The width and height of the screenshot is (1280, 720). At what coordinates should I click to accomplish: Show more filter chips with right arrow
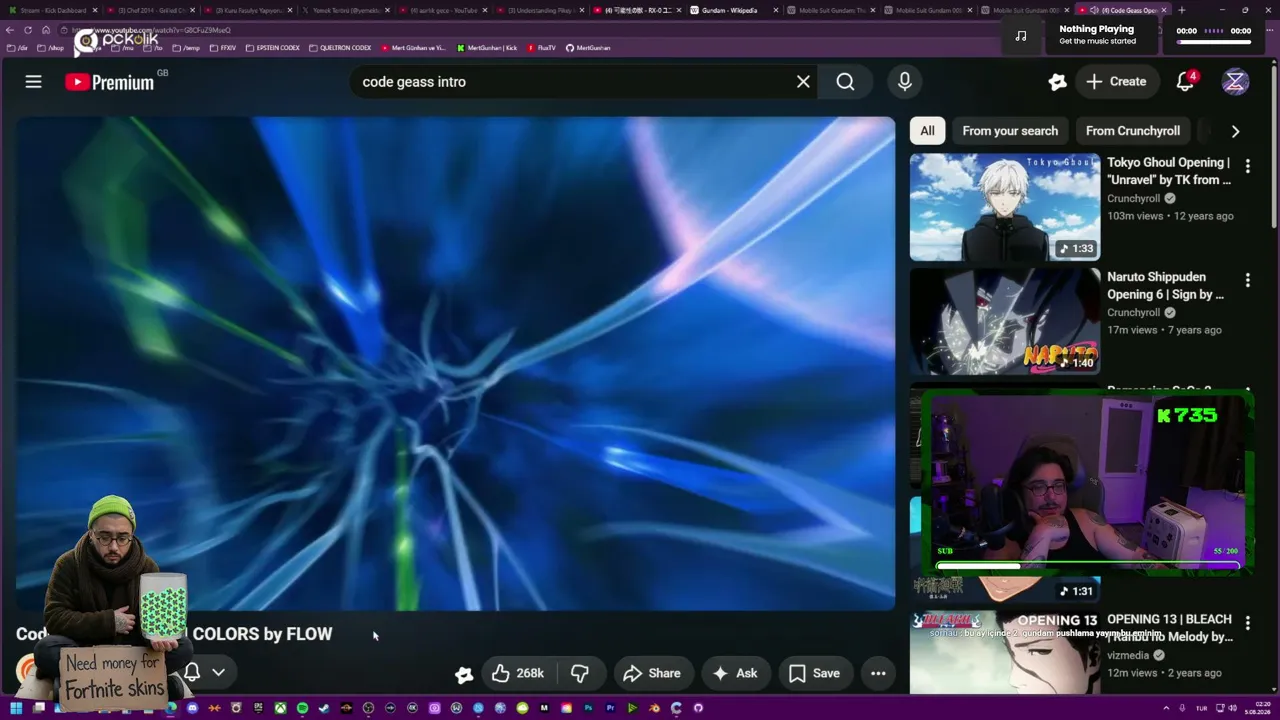pos(1235,131)
